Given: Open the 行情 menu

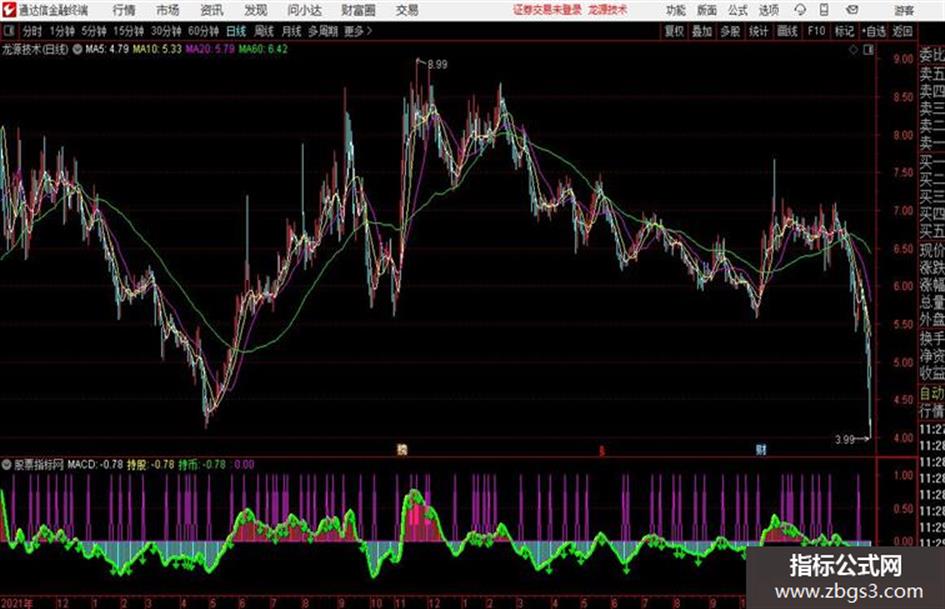Looking at the screenshot, I should coord(124,10).
